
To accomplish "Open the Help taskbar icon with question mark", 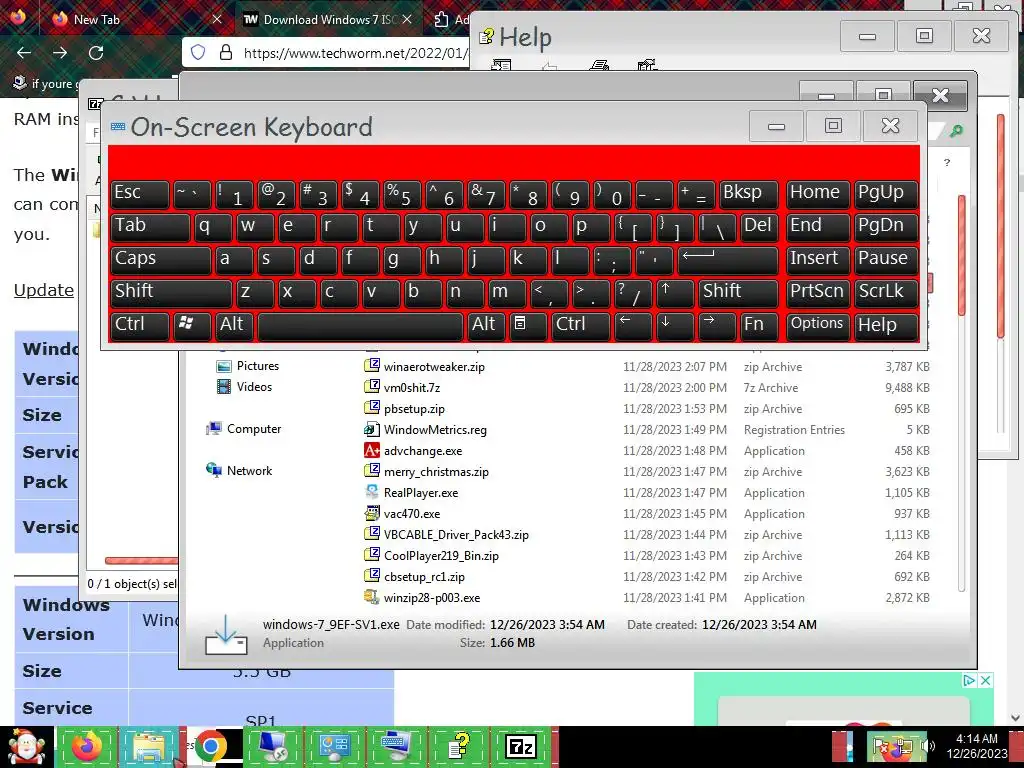I will [x=459, y=746].
